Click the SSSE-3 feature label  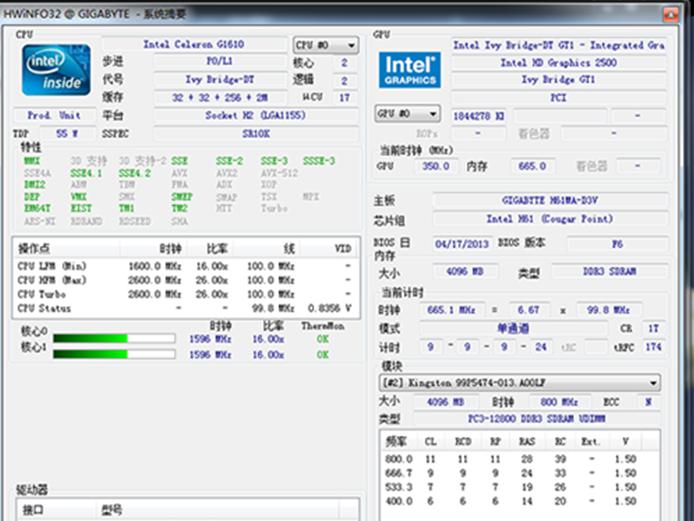(319, 161)
